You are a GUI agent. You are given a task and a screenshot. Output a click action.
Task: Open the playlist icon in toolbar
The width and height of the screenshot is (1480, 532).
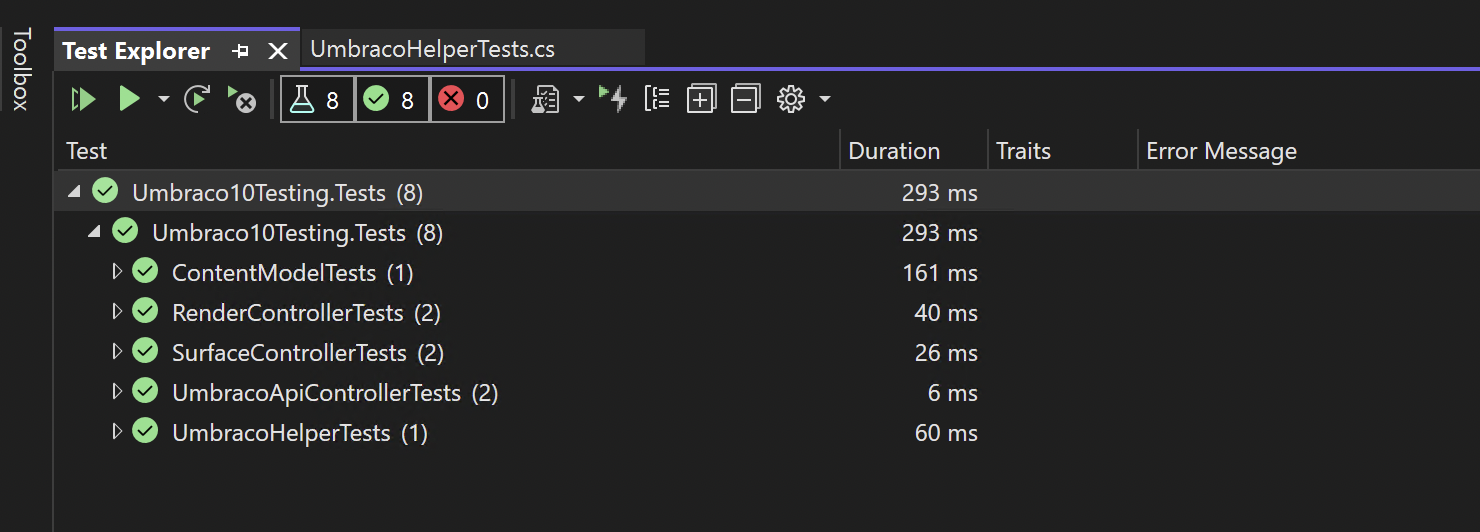[545, 99]
